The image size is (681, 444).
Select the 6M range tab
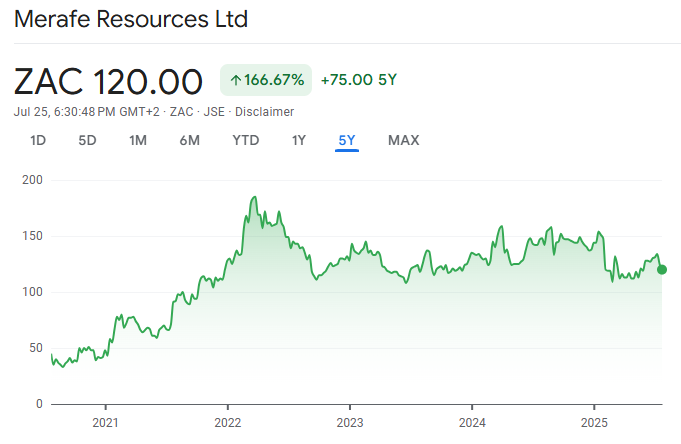[190, 140]
